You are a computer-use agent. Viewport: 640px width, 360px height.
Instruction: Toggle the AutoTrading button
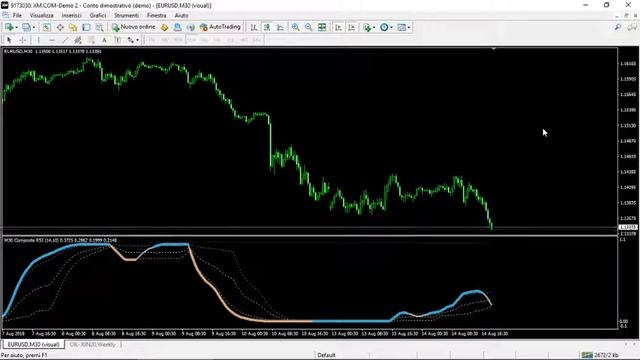[220, 27]
